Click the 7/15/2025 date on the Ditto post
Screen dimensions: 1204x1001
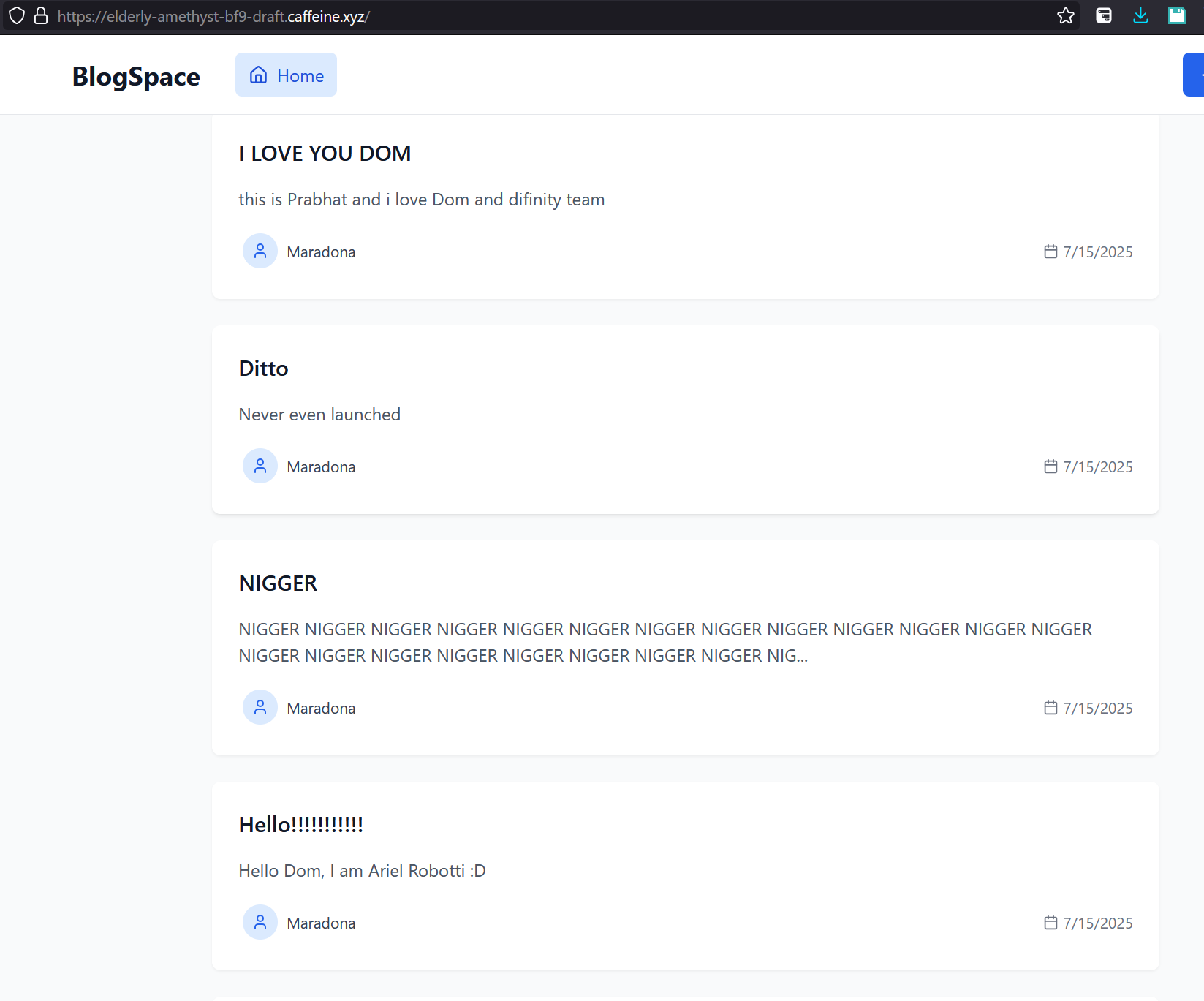click(x=1098, y=467)
